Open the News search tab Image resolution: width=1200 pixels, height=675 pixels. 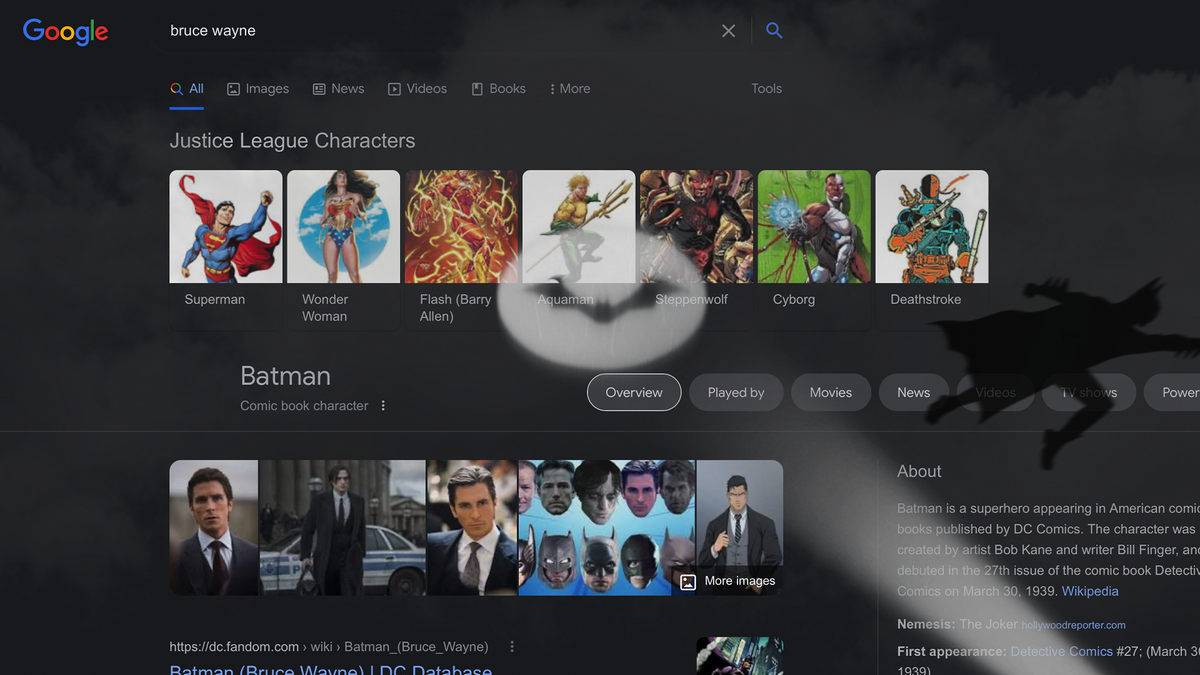click(338, 89)
